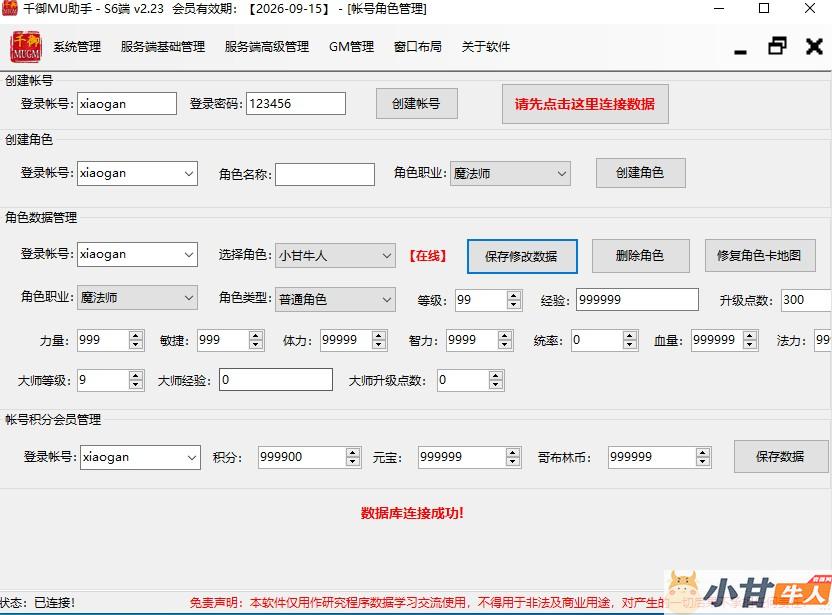This screenshot has width=832, height=615.
Task: Click the inner restore window icon
Action: (777, 46)
